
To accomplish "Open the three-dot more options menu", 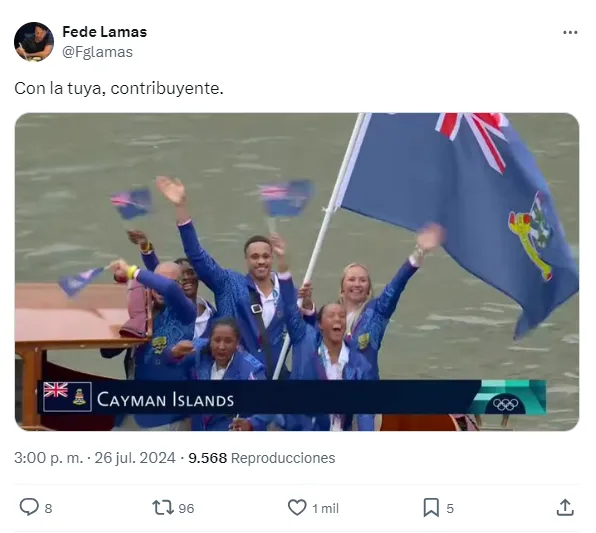I will [570, 33].
